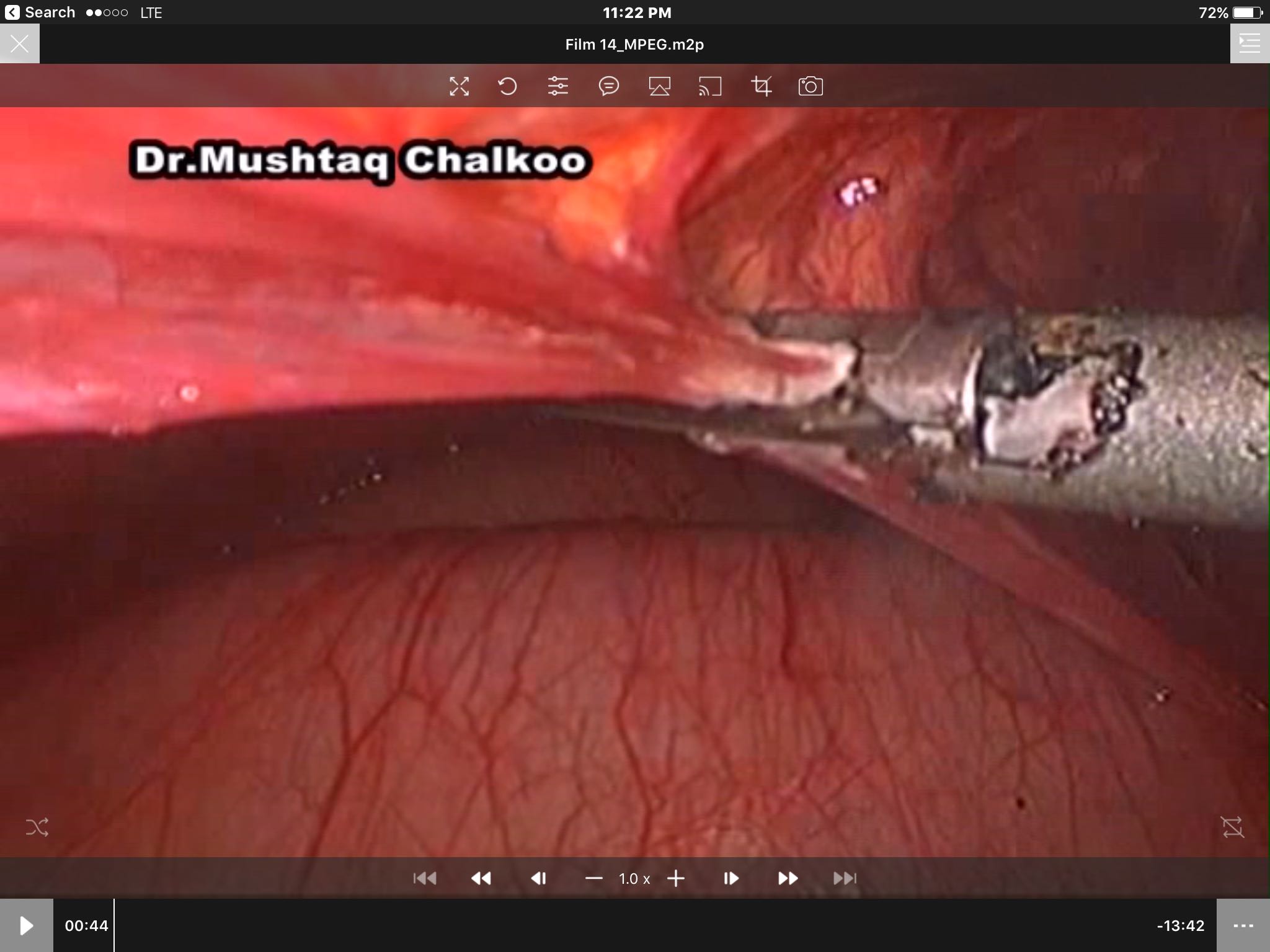The width and height of the screenshot is (1270, 952).
Task: Increase playback speed with plus
Action: click(x=676, y=878)
